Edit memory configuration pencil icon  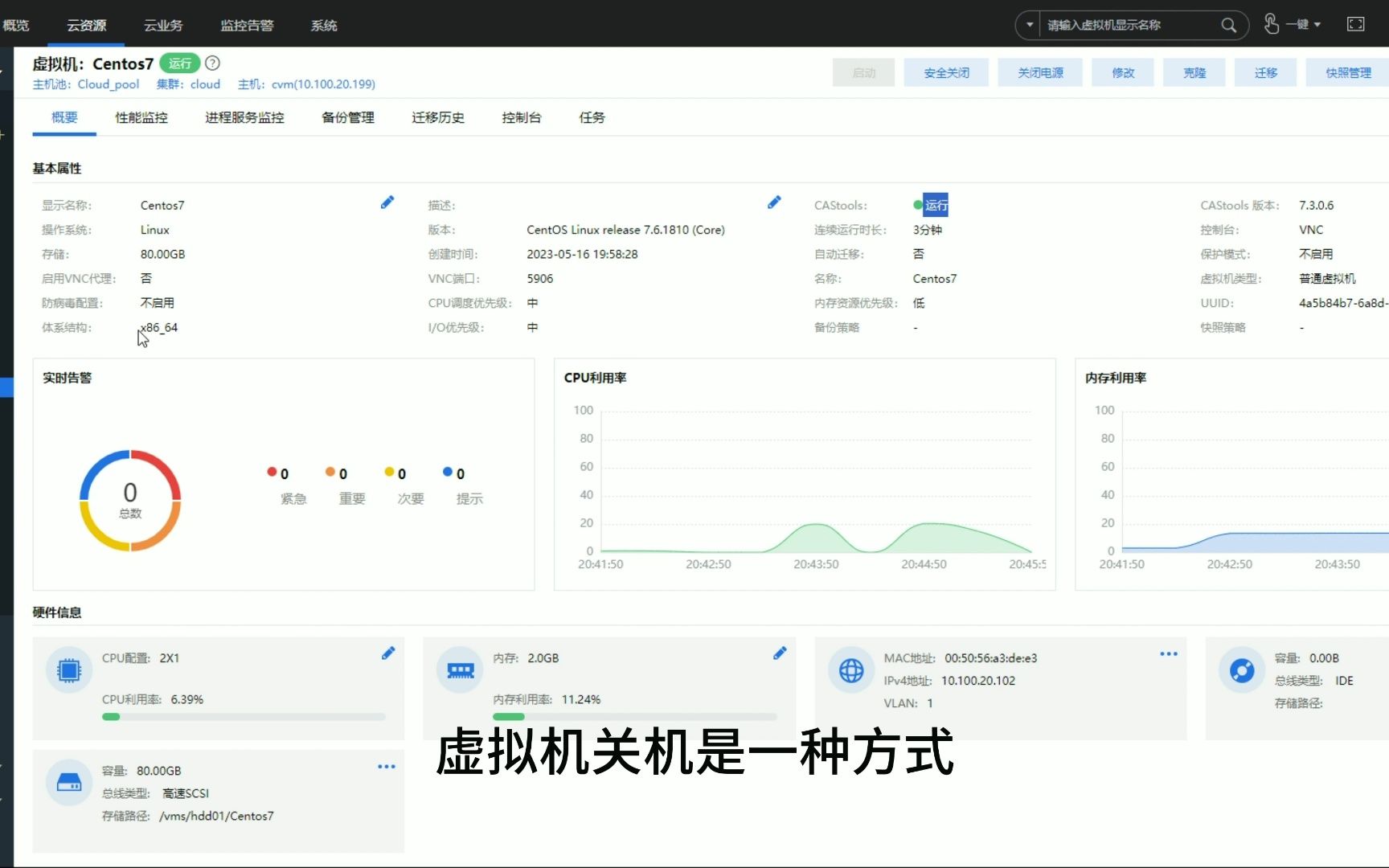click(780, 653)
